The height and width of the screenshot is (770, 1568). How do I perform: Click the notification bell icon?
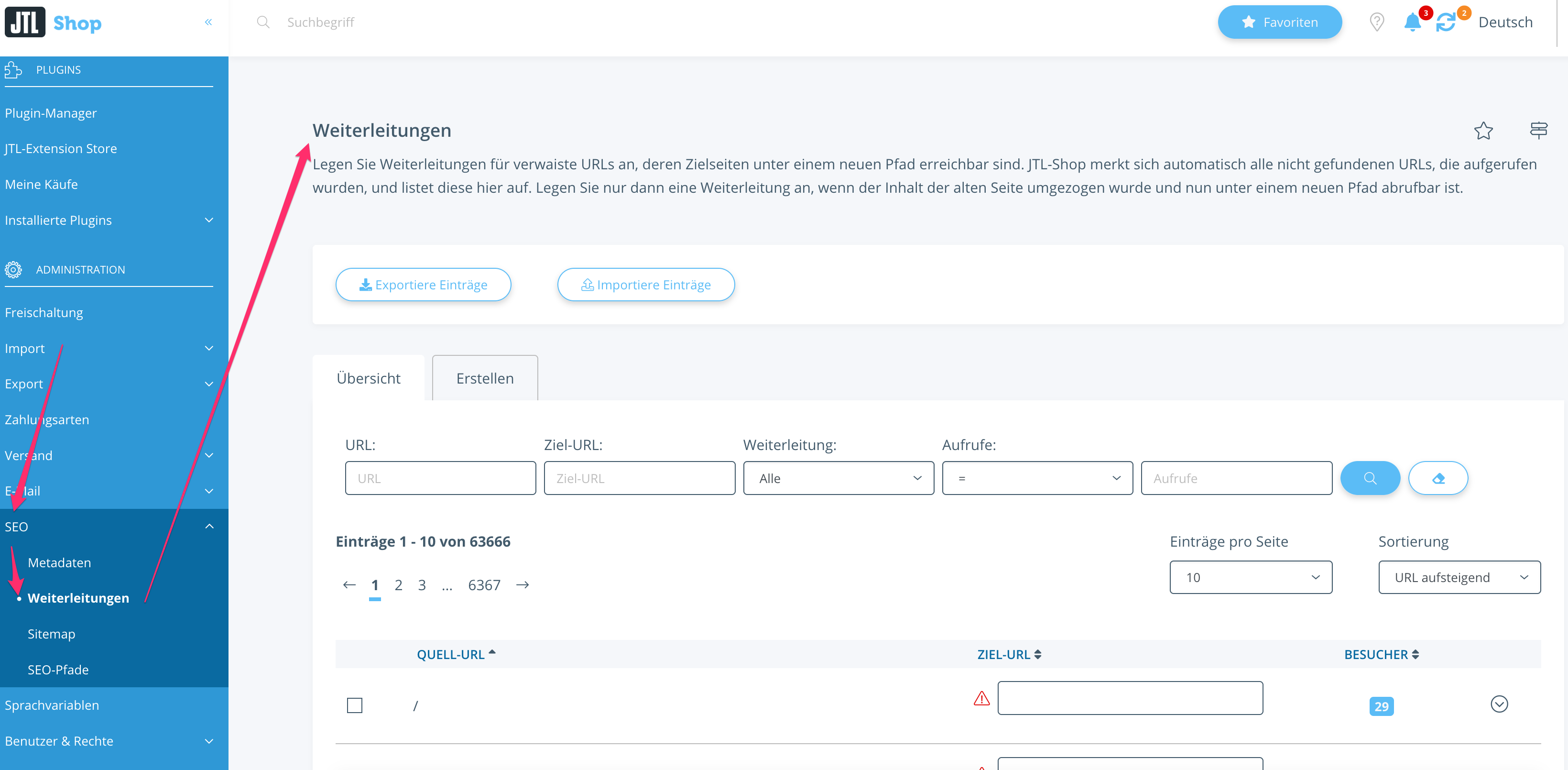click(1412, 22)
